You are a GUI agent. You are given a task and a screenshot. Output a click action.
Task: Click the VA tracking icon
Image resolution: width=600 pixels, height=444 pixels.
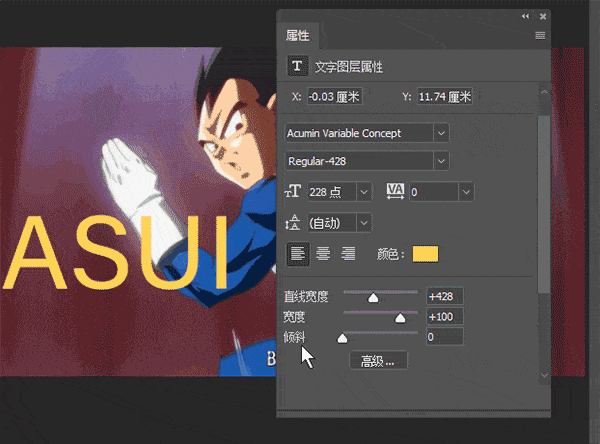tap(395, 191)
